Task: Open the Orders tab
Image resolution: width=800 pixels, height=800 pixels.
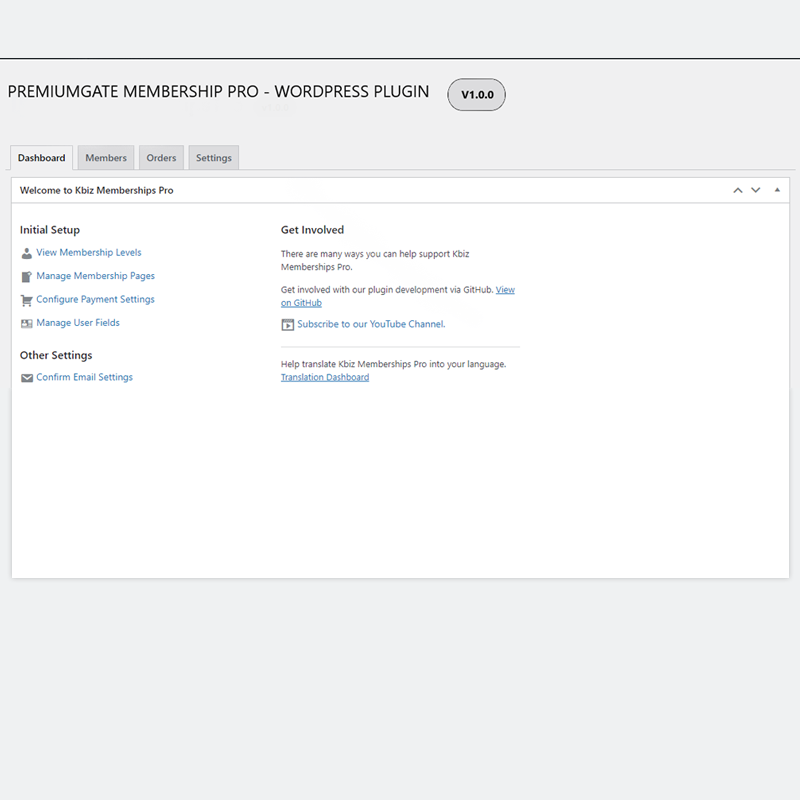Action: pyautogui.click(x=161, y=158)
